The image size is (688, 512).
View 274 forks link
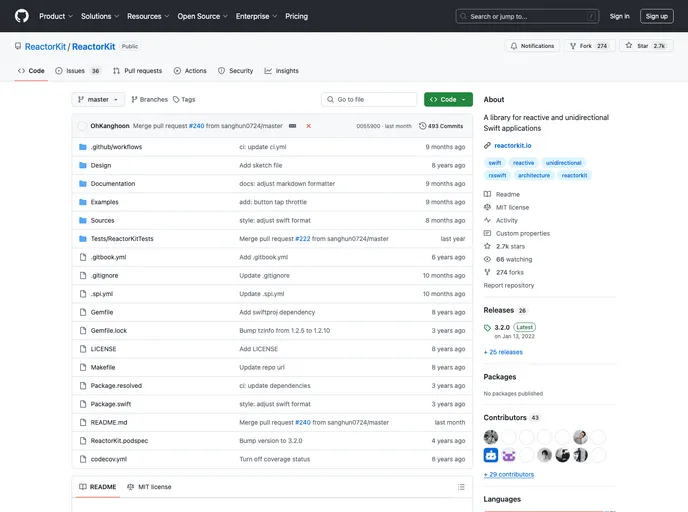coord(504,272)
